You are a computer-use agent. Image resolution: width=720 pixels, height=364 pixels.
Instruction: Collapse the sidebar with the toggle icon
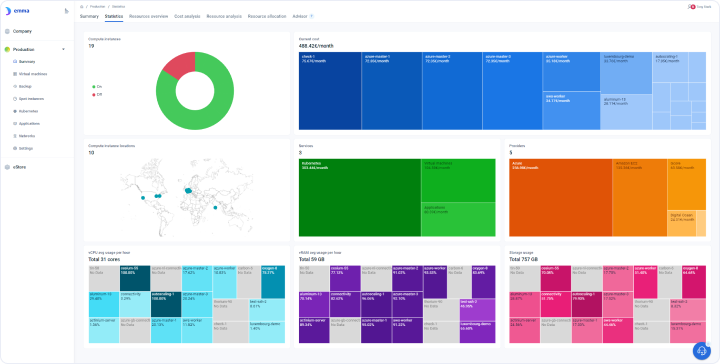[67, 11]
